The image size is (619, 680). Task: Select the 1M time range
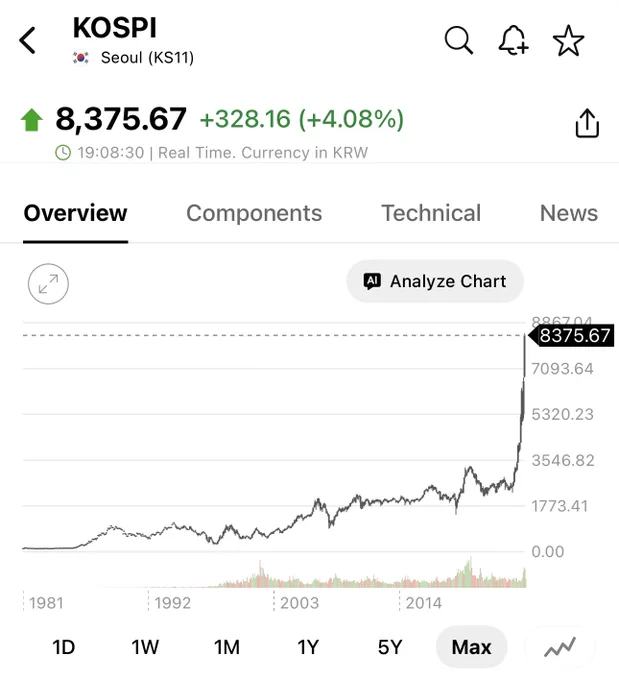pos(227,647)
